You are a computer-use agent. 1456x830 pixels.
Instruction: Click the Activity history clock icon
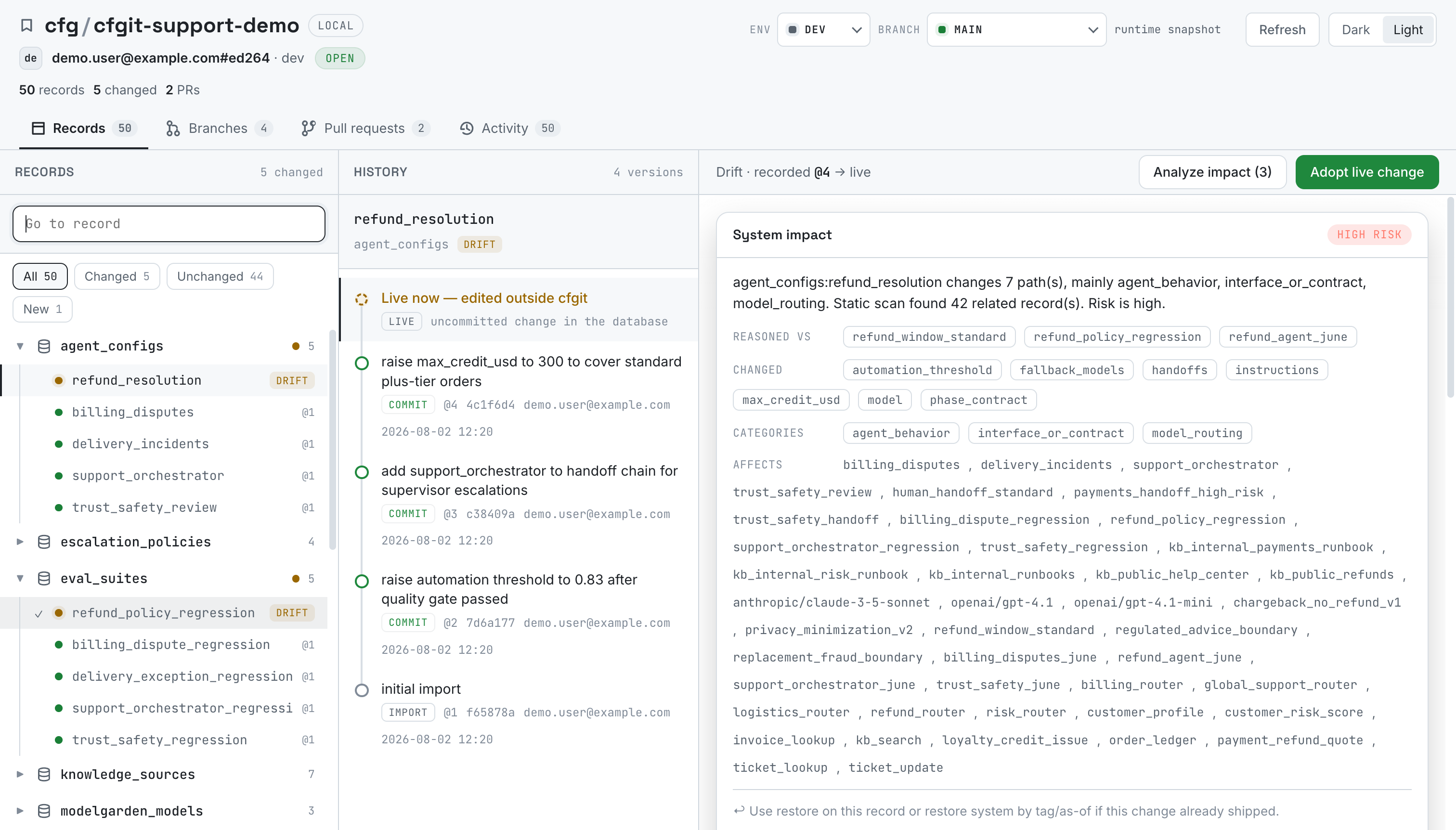(x=467, y=128)
